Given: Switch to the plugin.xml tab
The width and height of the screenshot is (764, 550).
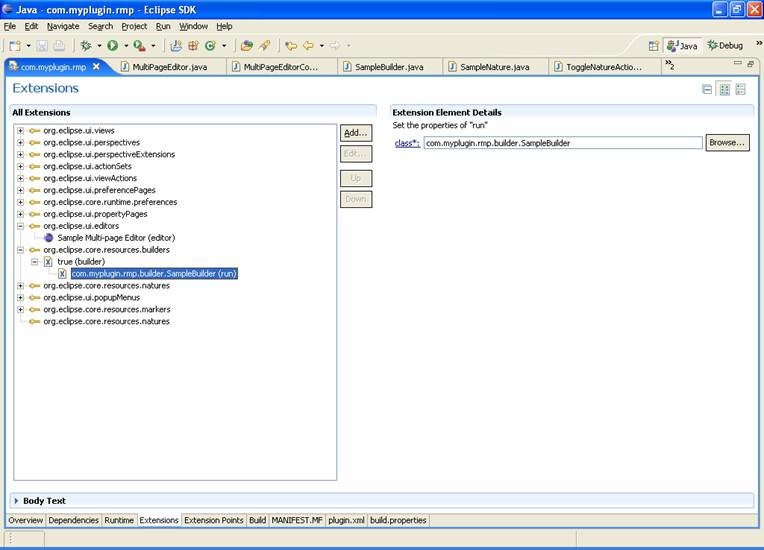Looking at the screenshot, I should pos(346,520).
